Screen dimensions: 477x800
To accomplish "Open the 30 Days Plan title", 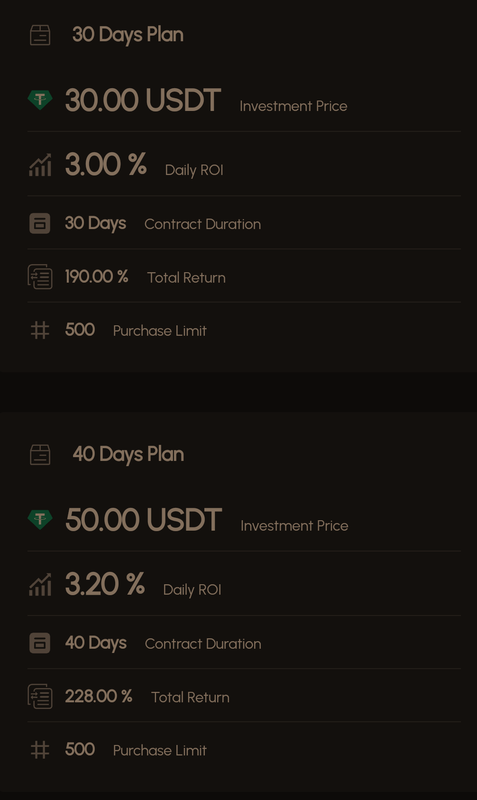I will (x=128, y=35).
